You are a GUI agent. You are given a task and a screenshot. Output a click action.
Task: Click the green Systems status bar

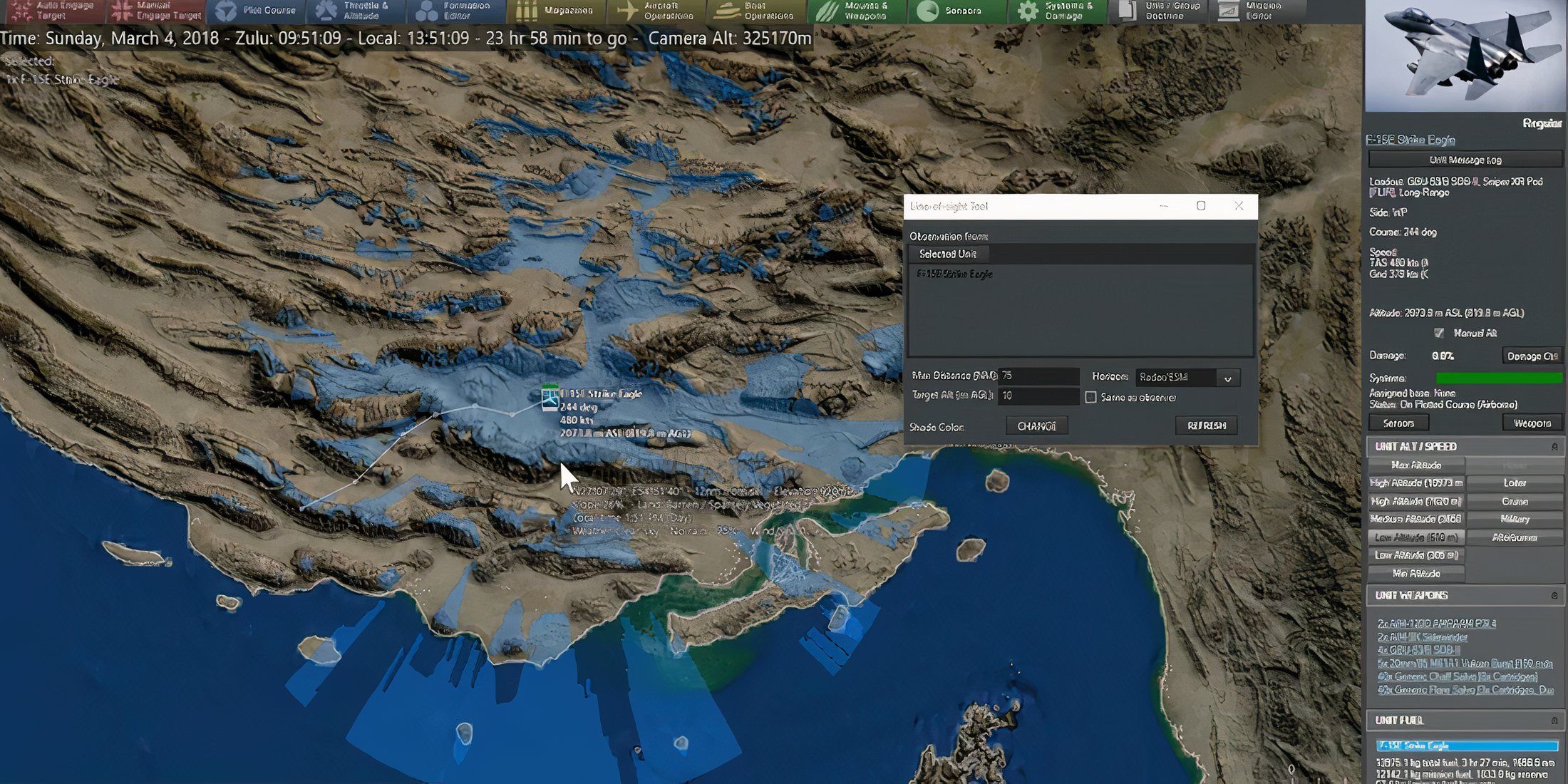(1498, 378)
